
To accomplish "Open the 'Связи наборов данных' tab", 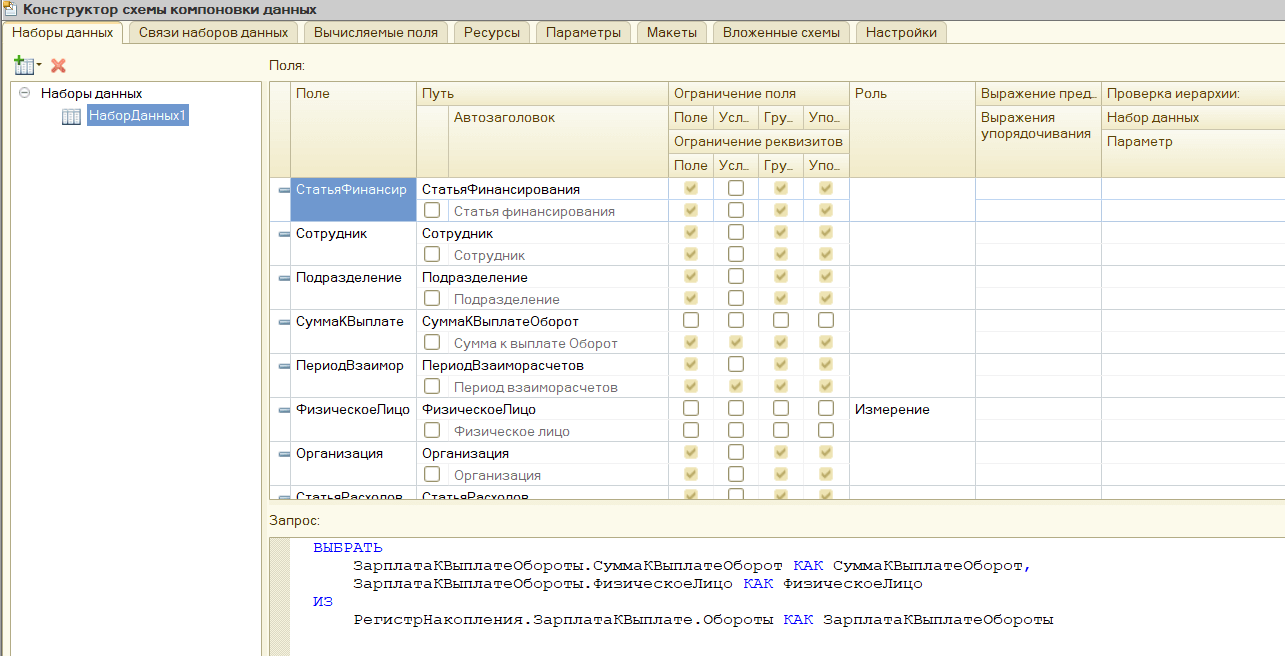I will (213, 32).
